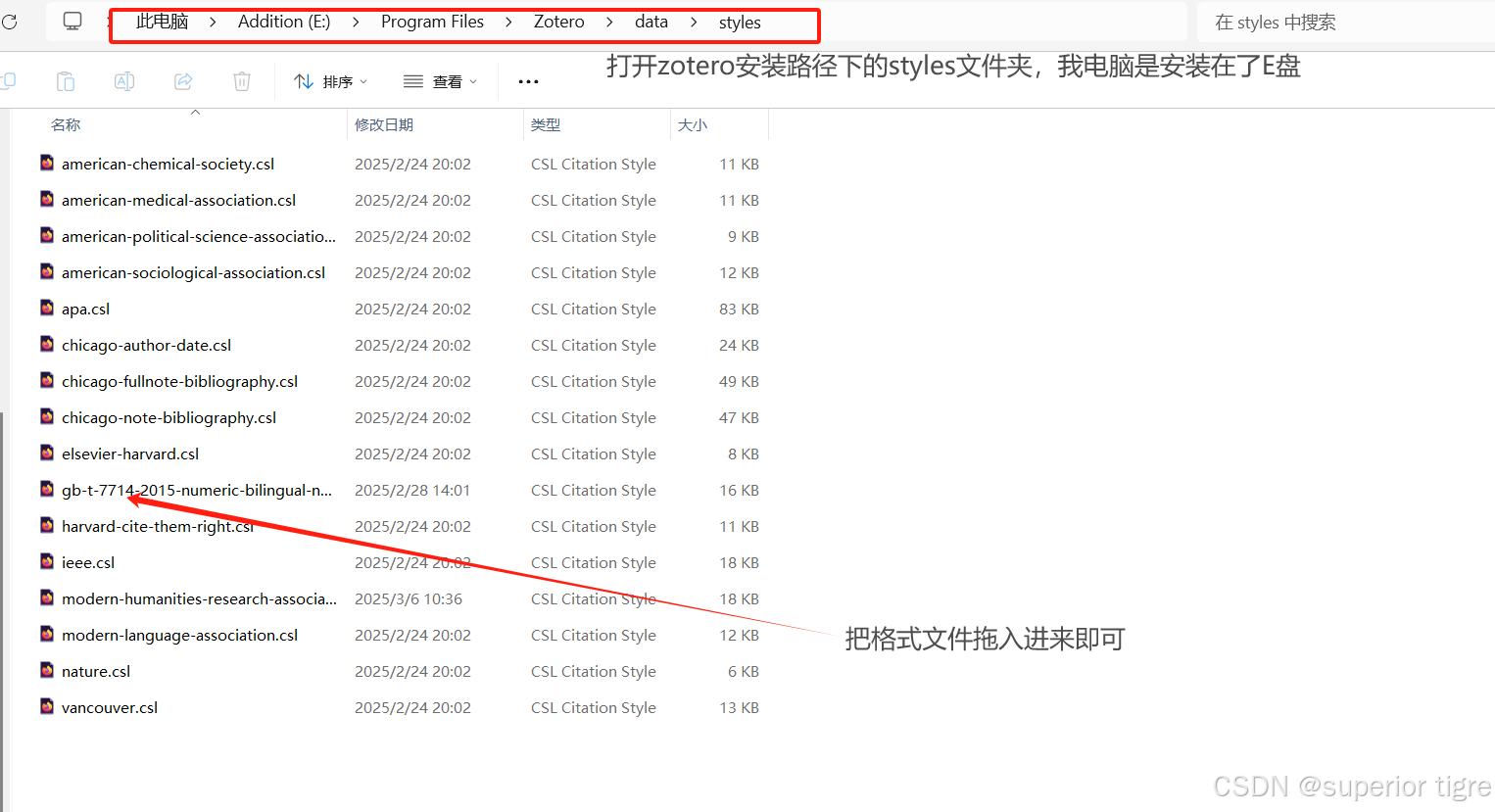Image resolution: width=1495 pixels, height=812 pixels.
Task: Click file icon of elsevier-harvard.csl
Action: pos(47,453)
